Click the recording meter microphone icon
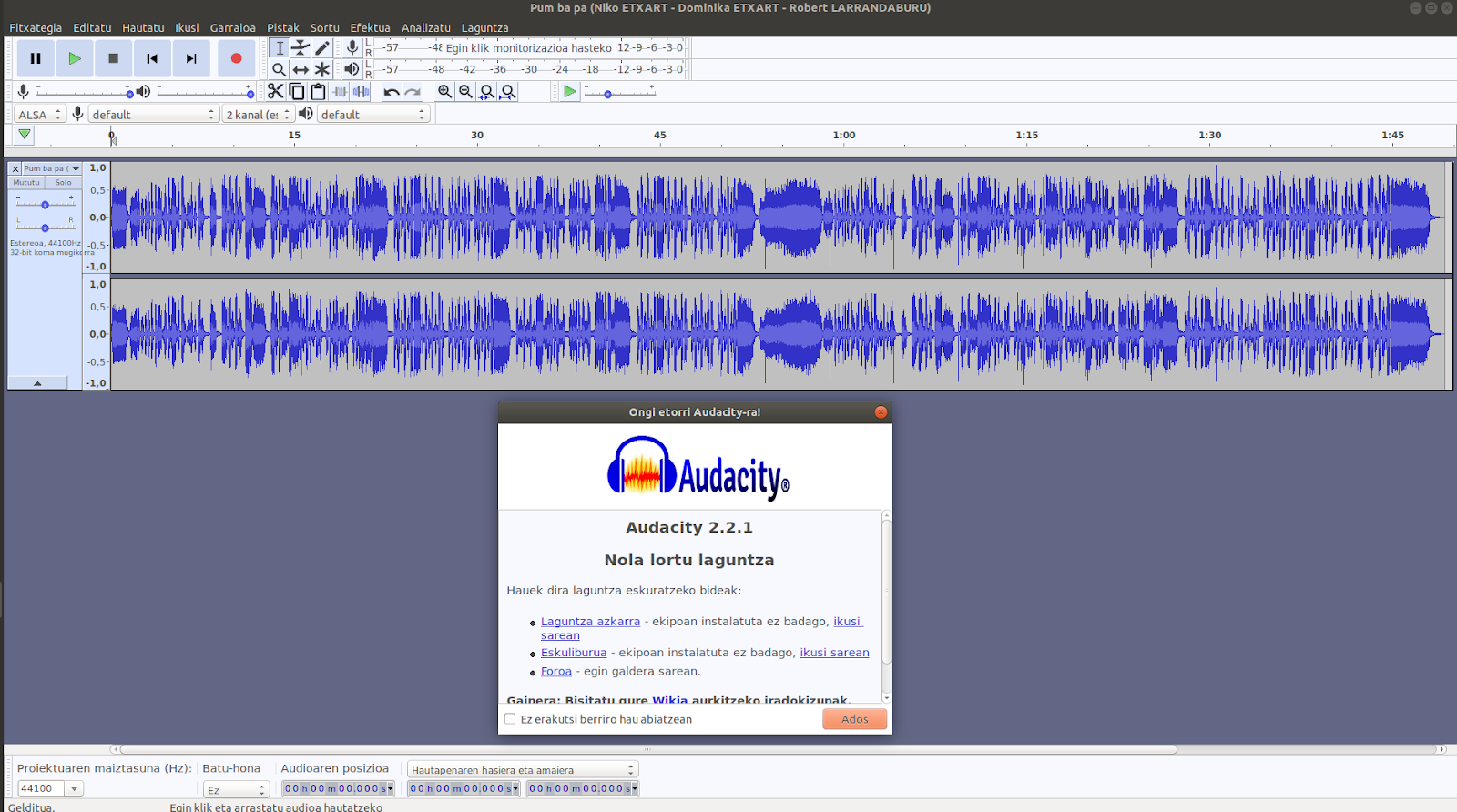1457x812 pixels. [x=352, y=47]
